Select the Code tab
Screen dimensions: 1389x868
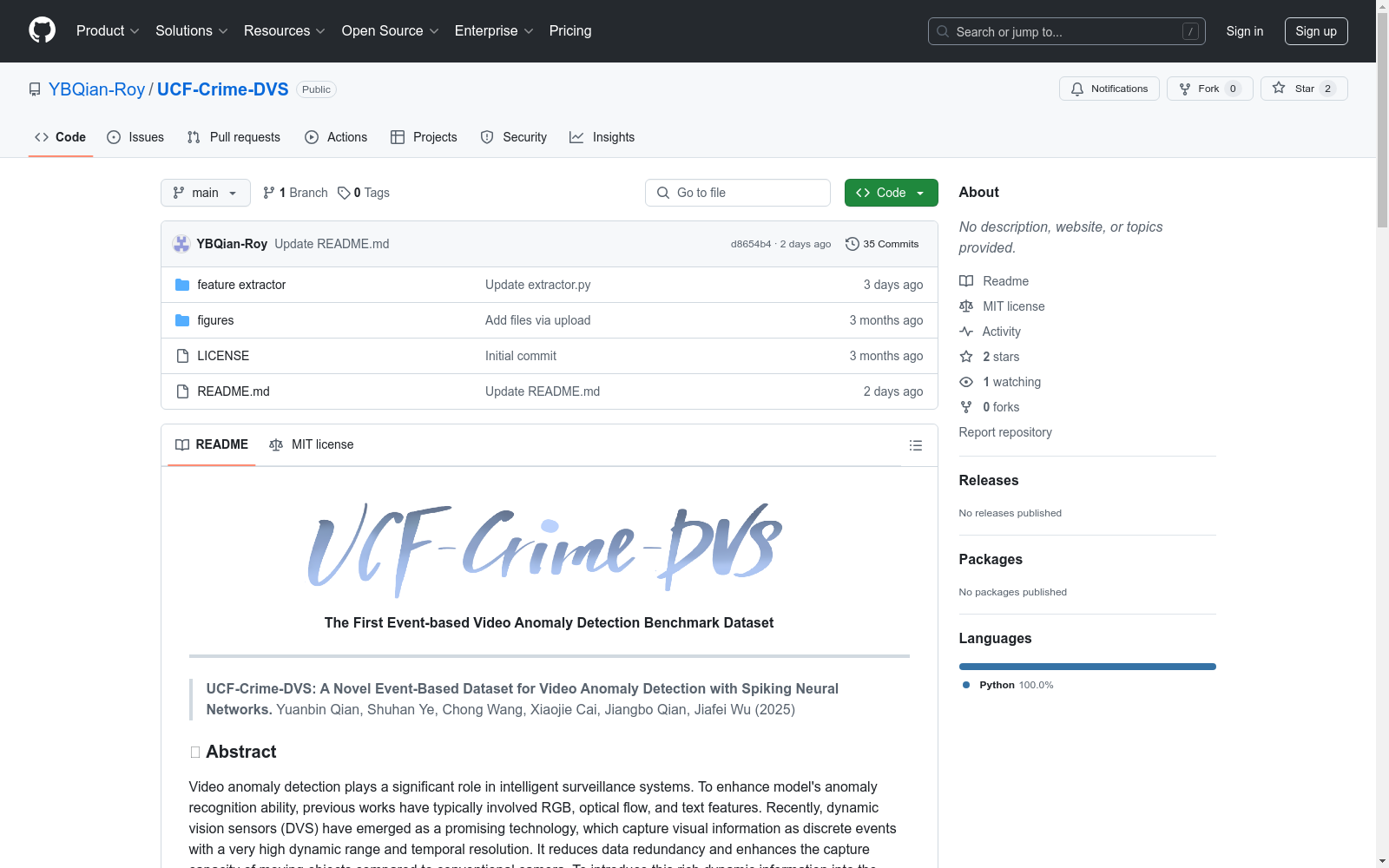click(60, 137)
